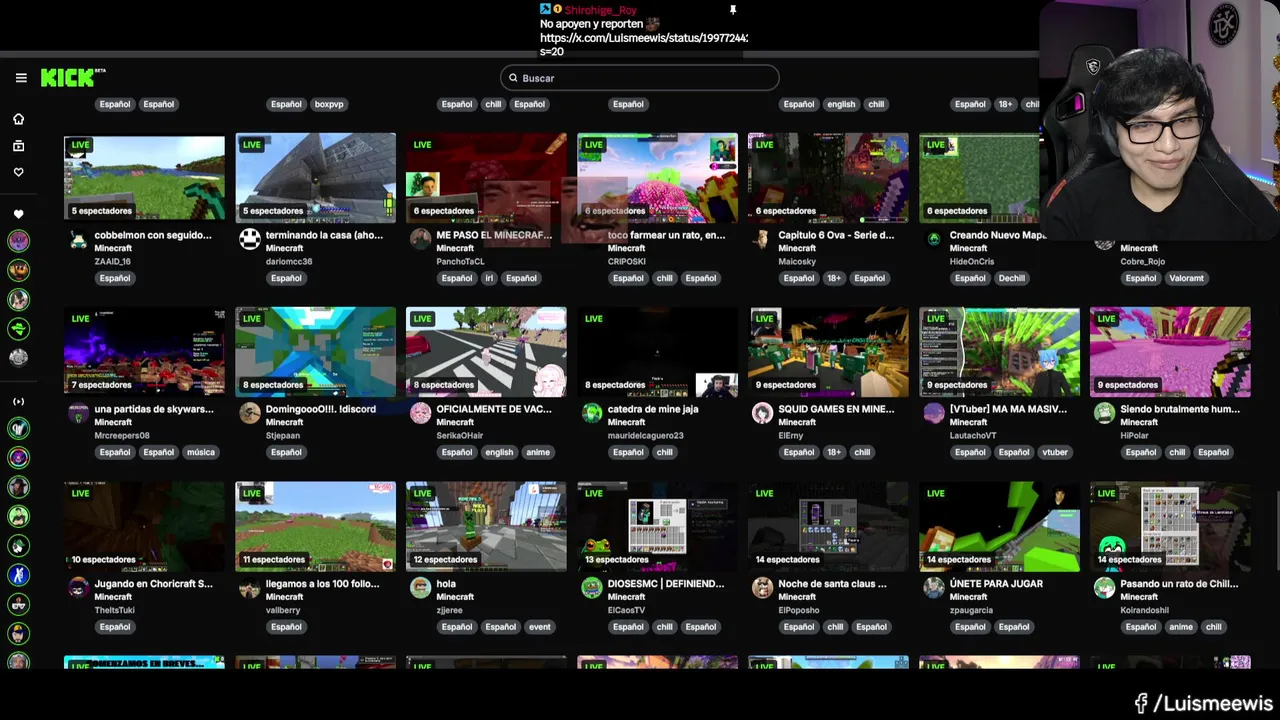Open ZAAID_16 channel avatar
This screenshot has height=720, width=1280.
pos(78,240)
